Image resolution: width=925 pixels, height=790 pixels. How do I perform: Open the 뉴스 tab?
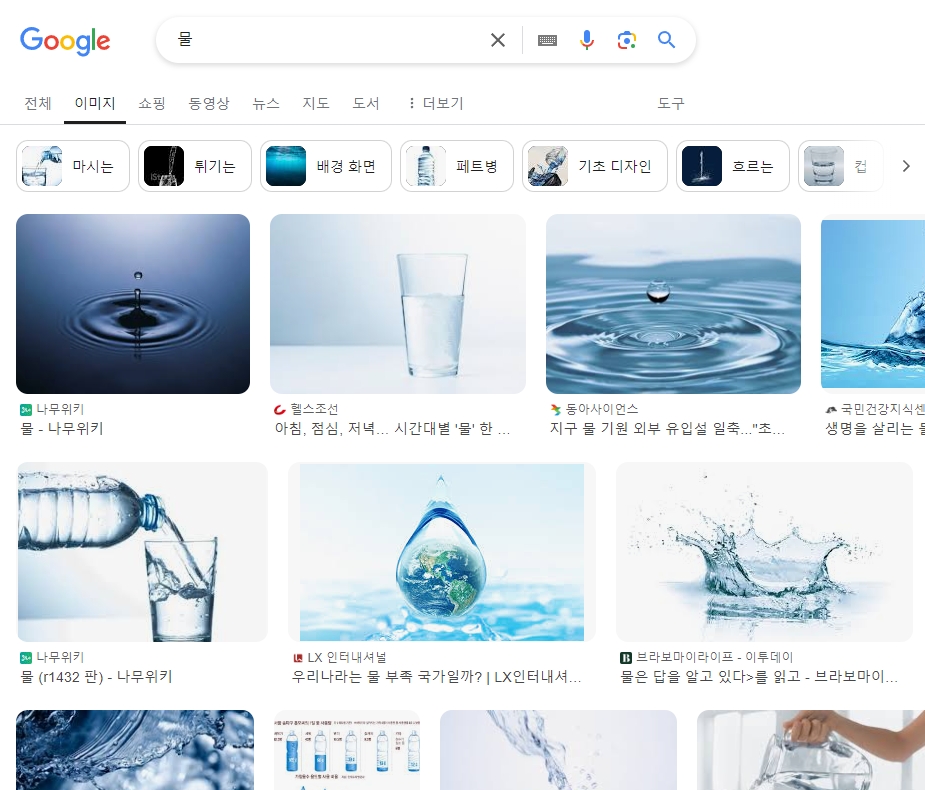click(266, 103)
